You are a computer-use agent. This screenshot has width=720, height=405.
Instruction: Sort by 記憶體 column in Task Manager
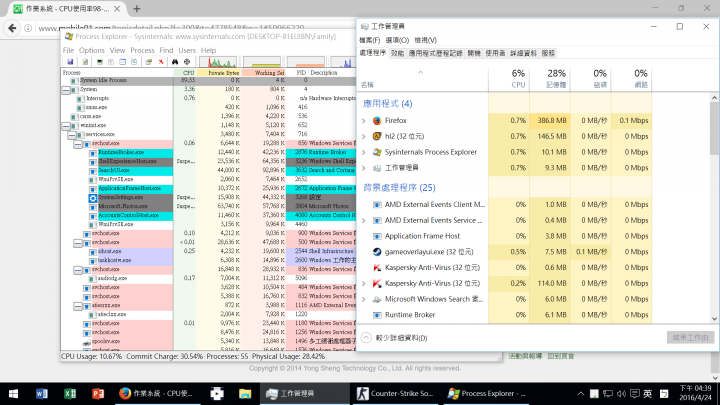pyautogui.click(x=550, y=79)
